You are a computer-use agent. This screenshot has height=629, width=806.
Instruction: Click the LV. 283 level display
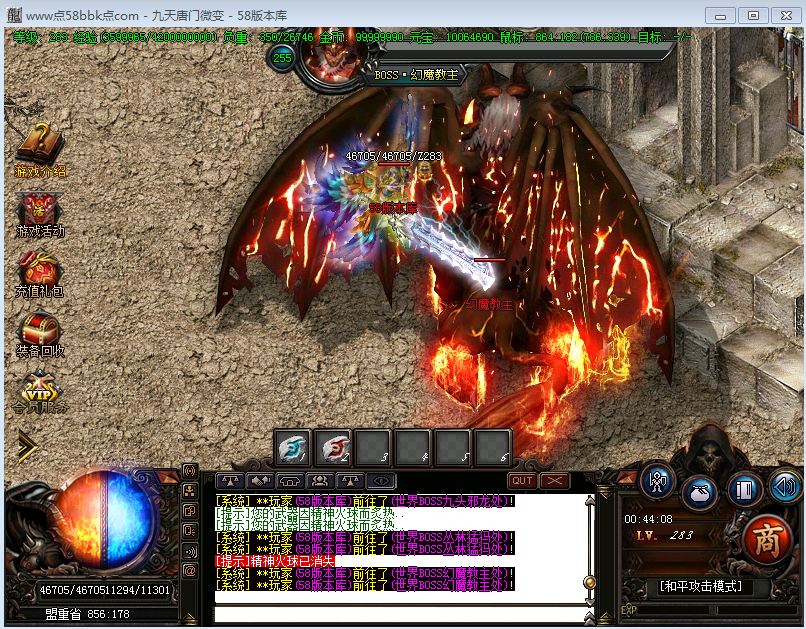tap(664, 535)
